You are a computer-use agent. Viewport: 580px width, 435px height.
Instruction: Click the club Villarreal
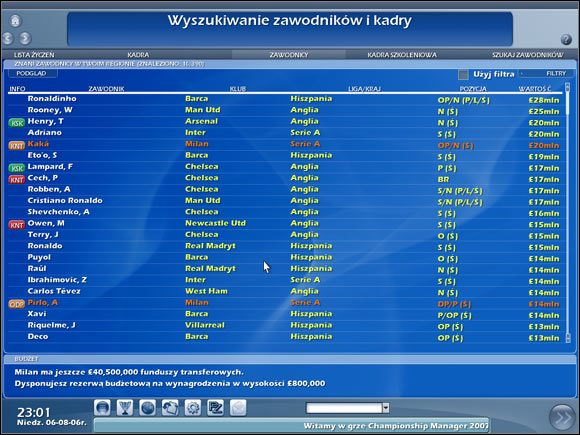click(x=205, y=325)
